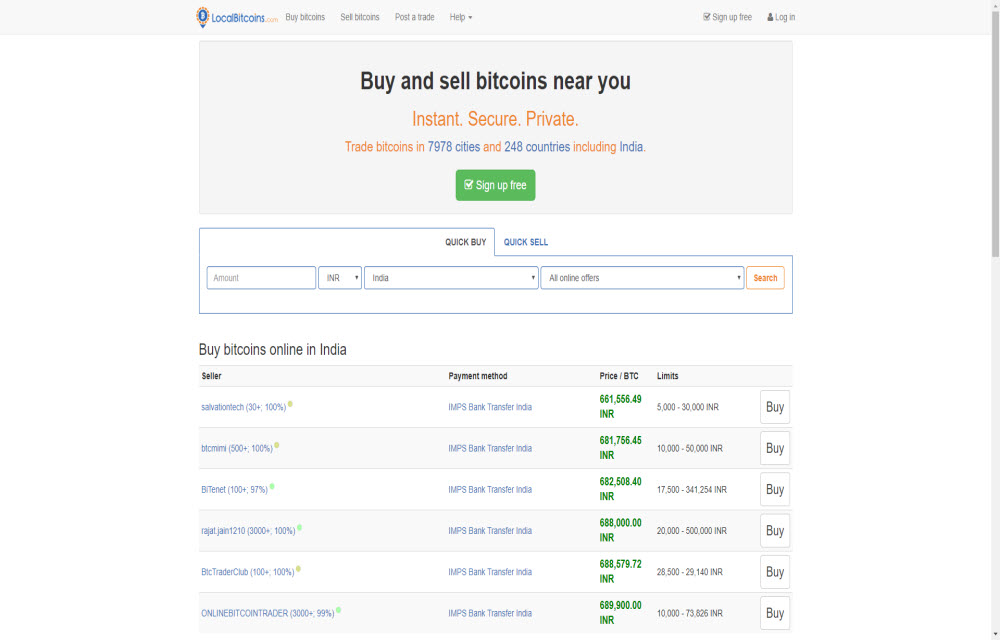Open IMPS Bank Transfer India for salvationtech
The image size is (1000, 640).
(490, 407)
